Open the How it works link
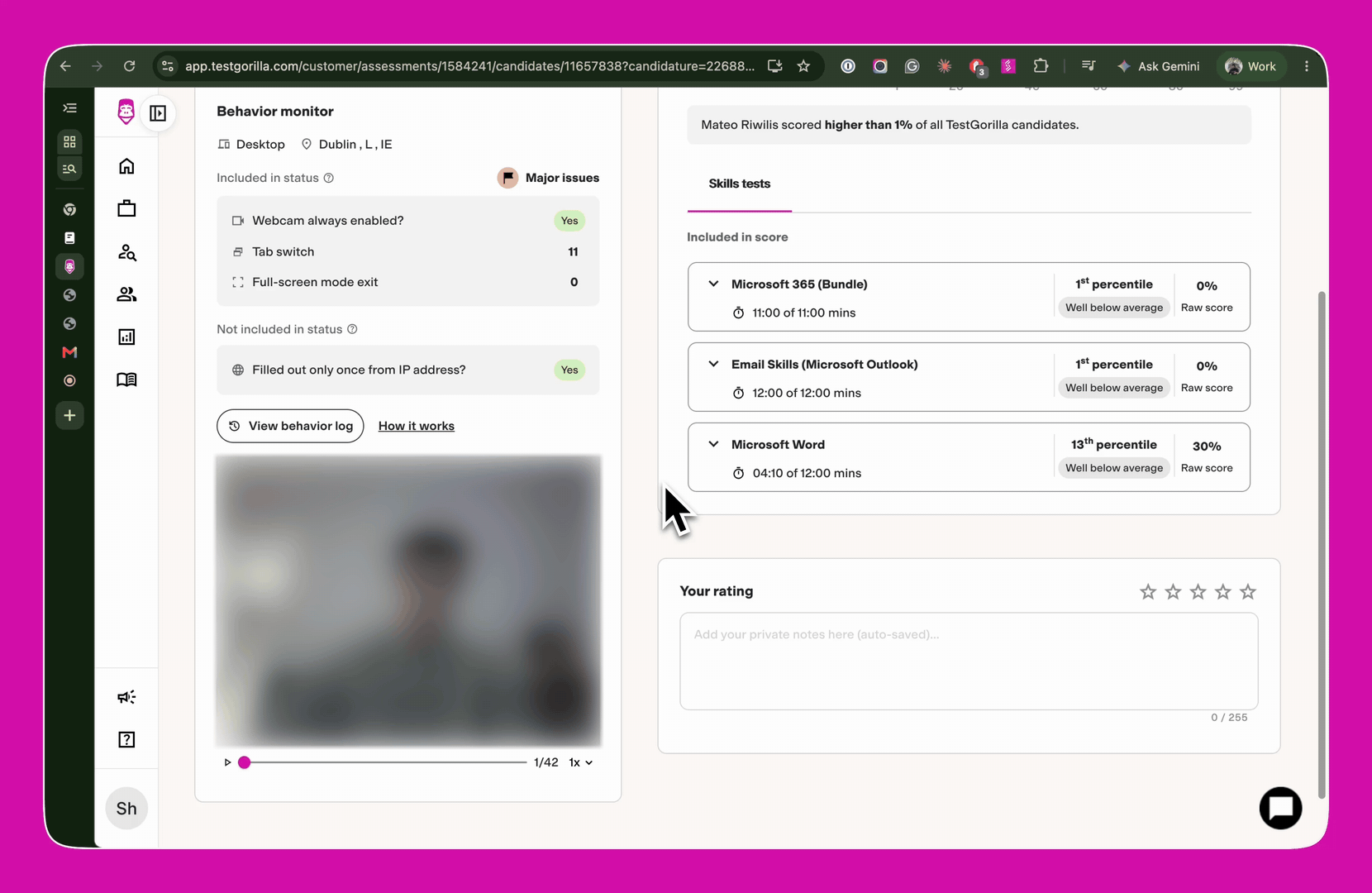The width and height of the screenshot is (1372, 893). (x=417, y=426)
